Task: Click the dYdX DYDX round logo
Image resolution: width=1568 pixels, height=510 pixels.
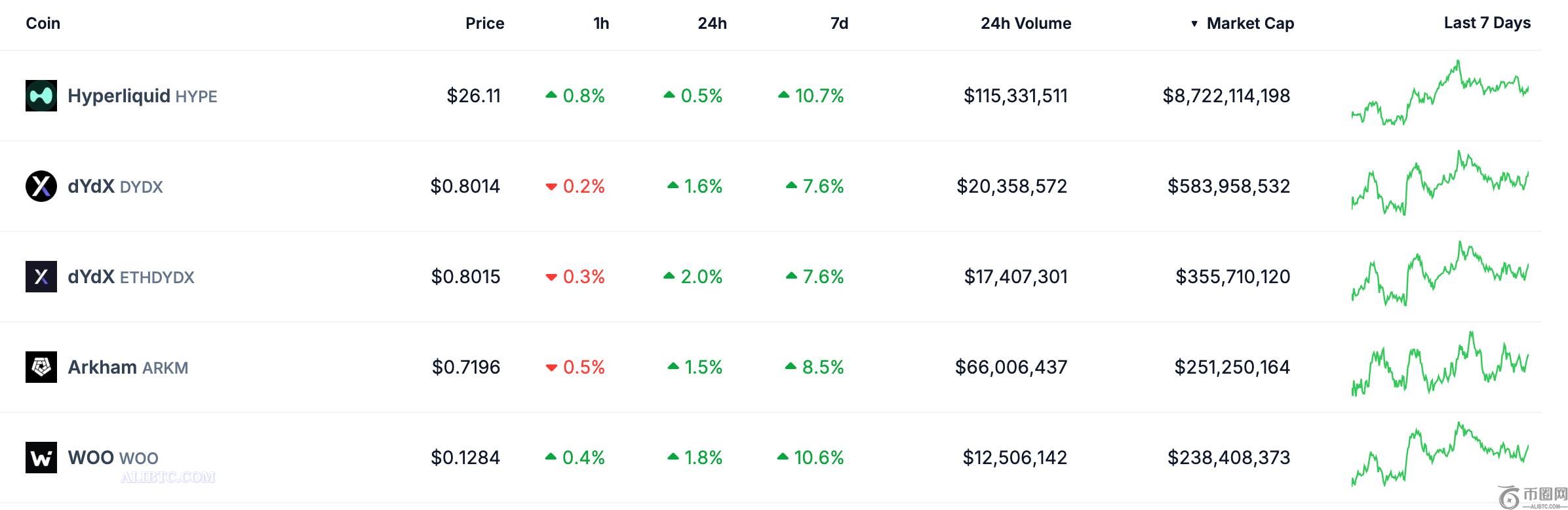Action: [41, 186]
